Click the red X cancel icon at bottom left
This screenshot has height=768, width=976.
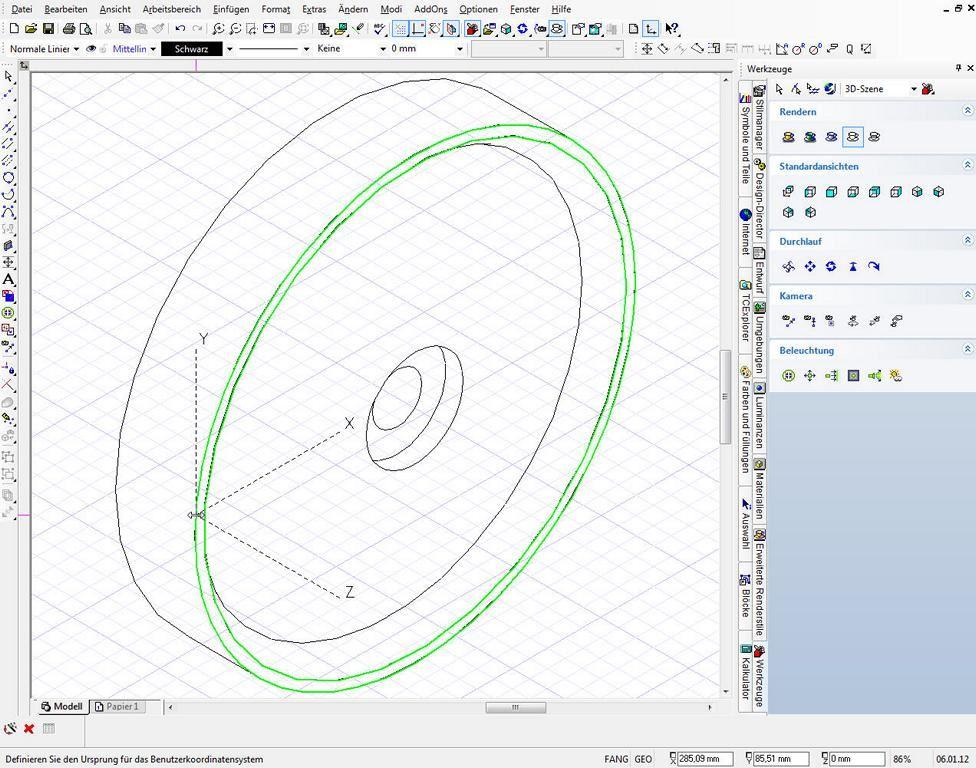pos(29,728)
